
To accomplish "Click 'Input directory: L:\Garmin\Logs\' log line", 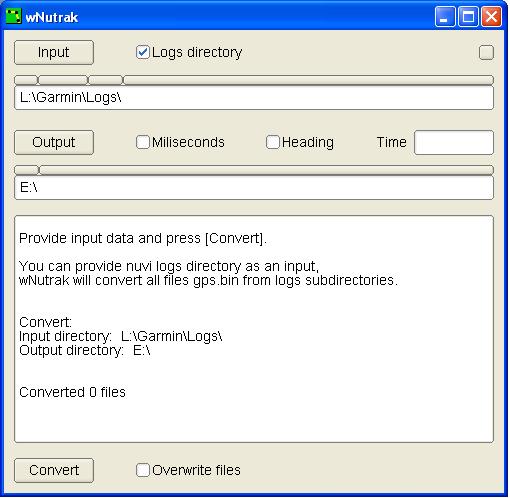I will pos(121,336).
